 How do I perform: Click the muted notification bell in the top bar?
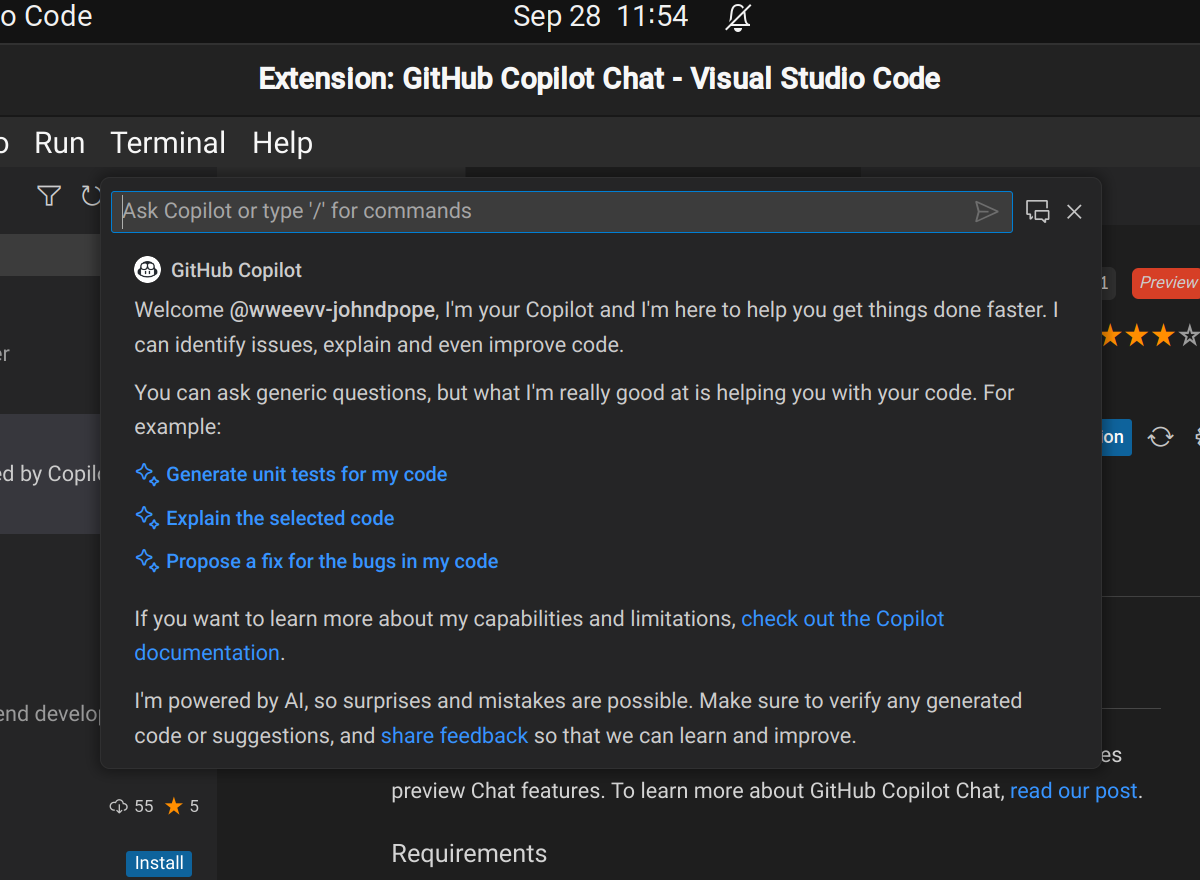click(x=737, y=16)
